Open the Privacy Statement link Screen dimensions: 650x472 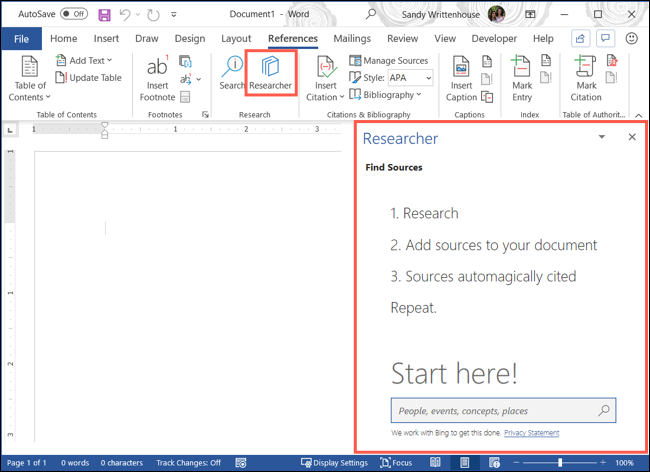[x=531, y=433]
